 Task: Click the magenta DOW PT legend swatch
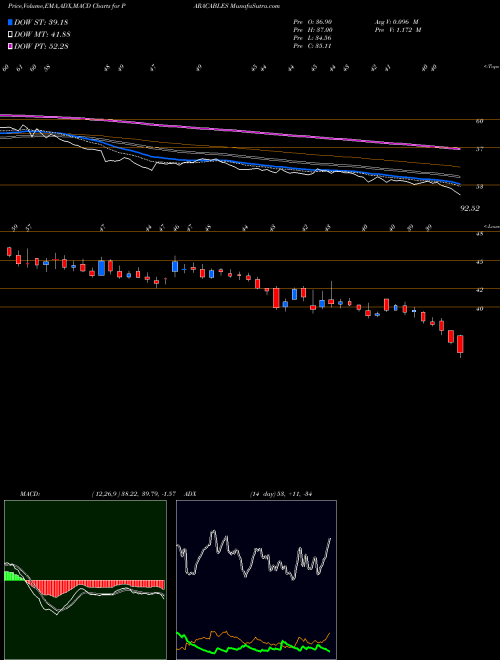[x=11, y=46]
